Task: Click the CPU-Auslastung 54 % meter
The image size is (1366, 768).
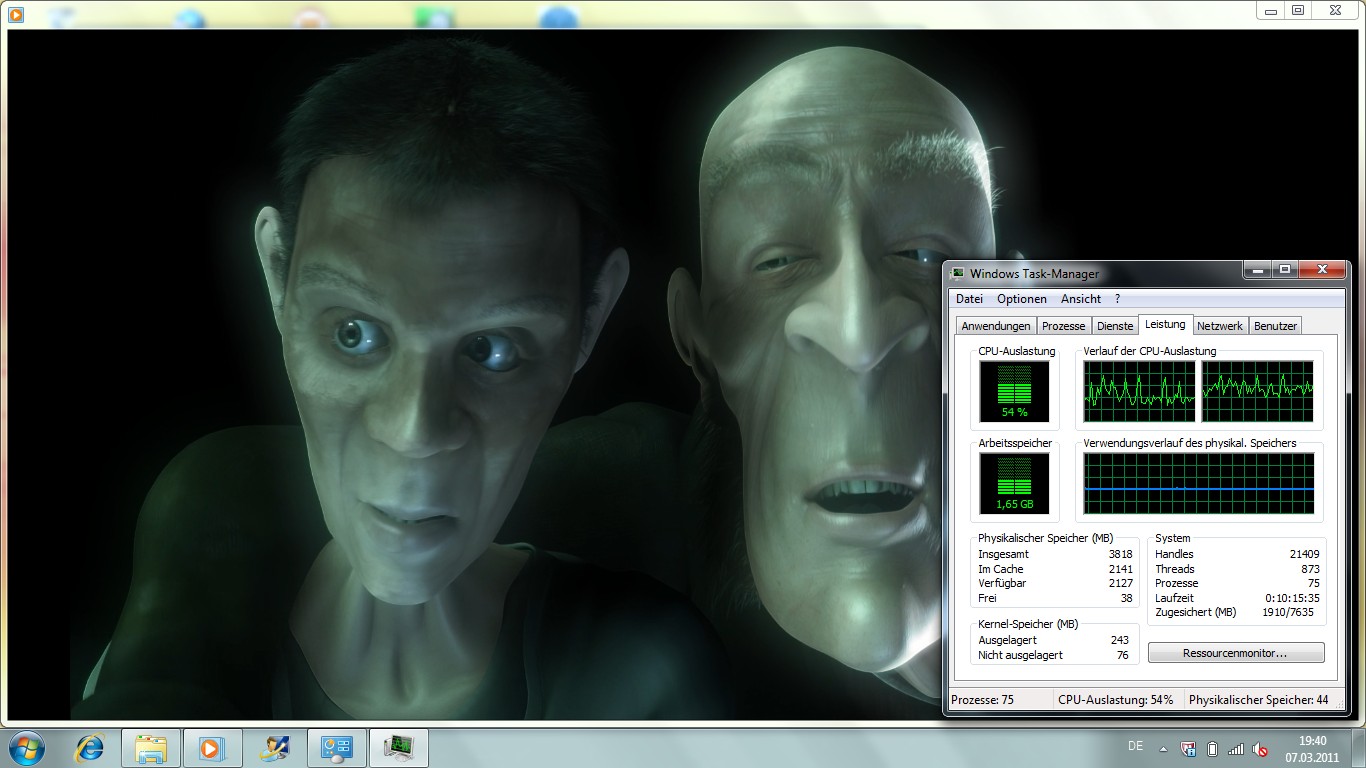Action: (x=1015, y=391)
